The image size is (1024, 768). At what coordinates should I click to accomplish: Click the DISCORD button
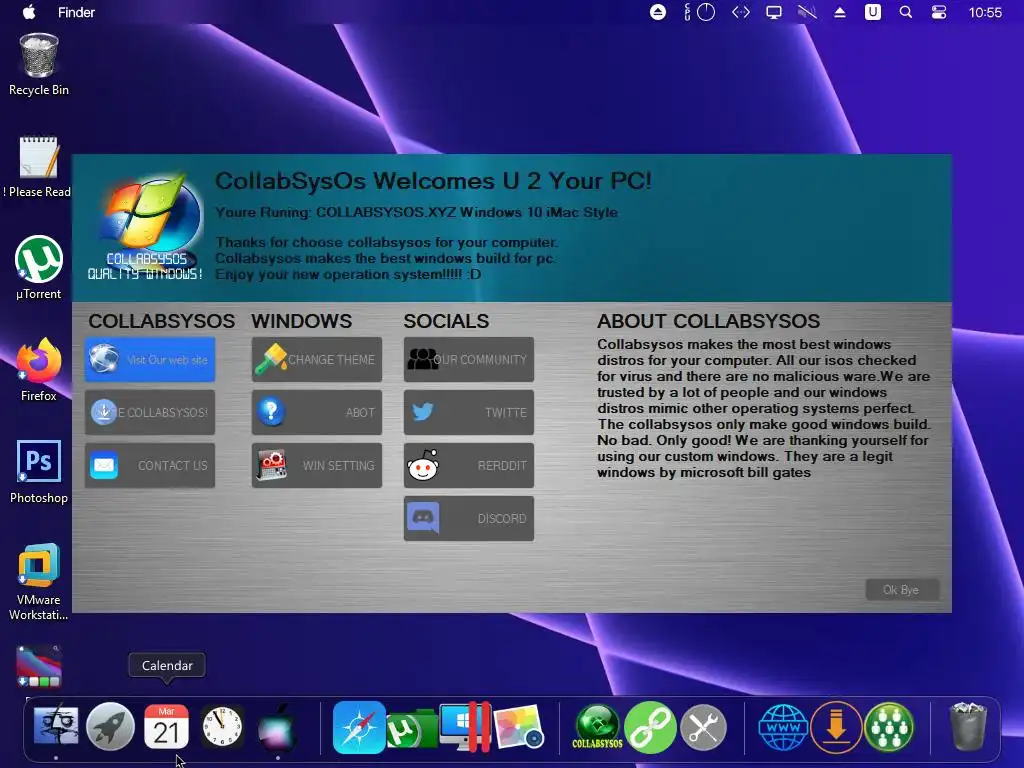tap(469, 519)
